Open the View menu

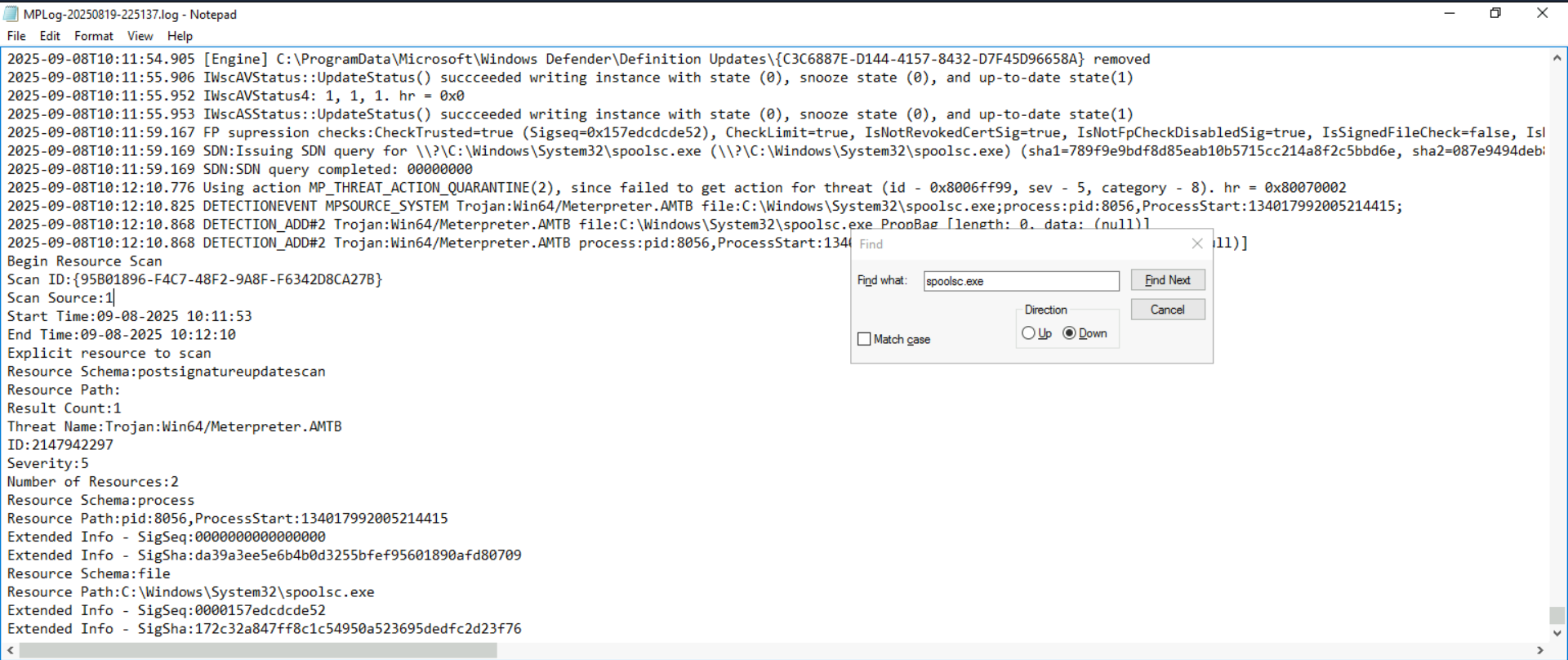tap(140, 36)
